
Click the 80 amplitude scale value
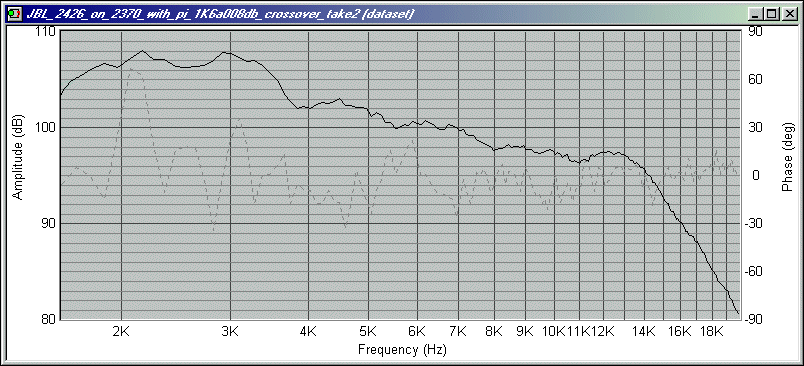coord(50,318)
